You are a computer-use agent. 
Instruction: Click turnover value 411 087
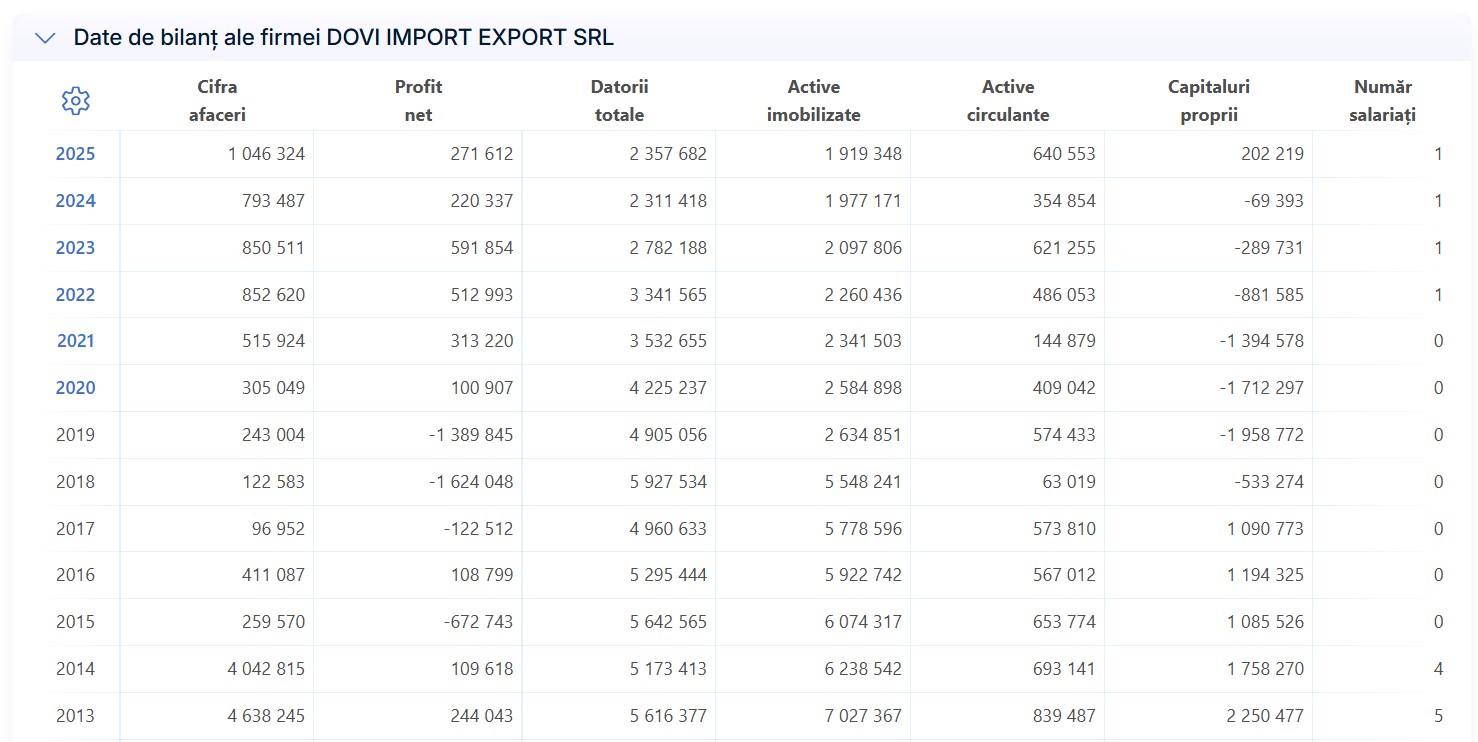coord(273,575)
